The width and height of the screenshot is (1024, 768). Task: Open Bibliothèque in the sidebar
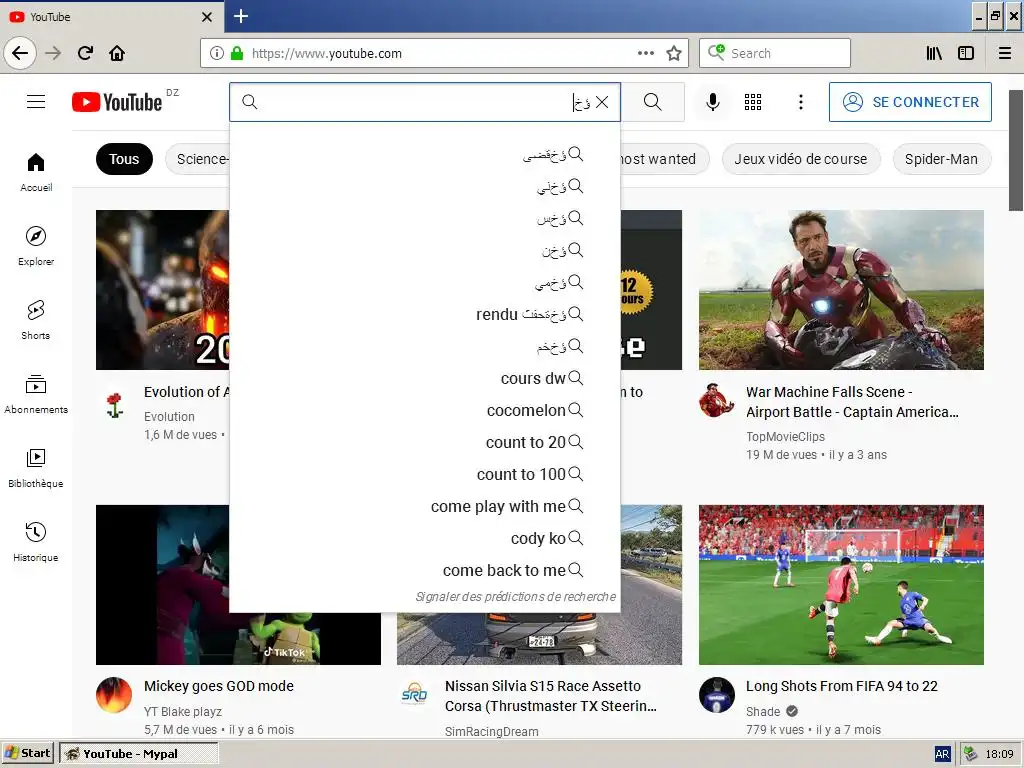point(36,468)
